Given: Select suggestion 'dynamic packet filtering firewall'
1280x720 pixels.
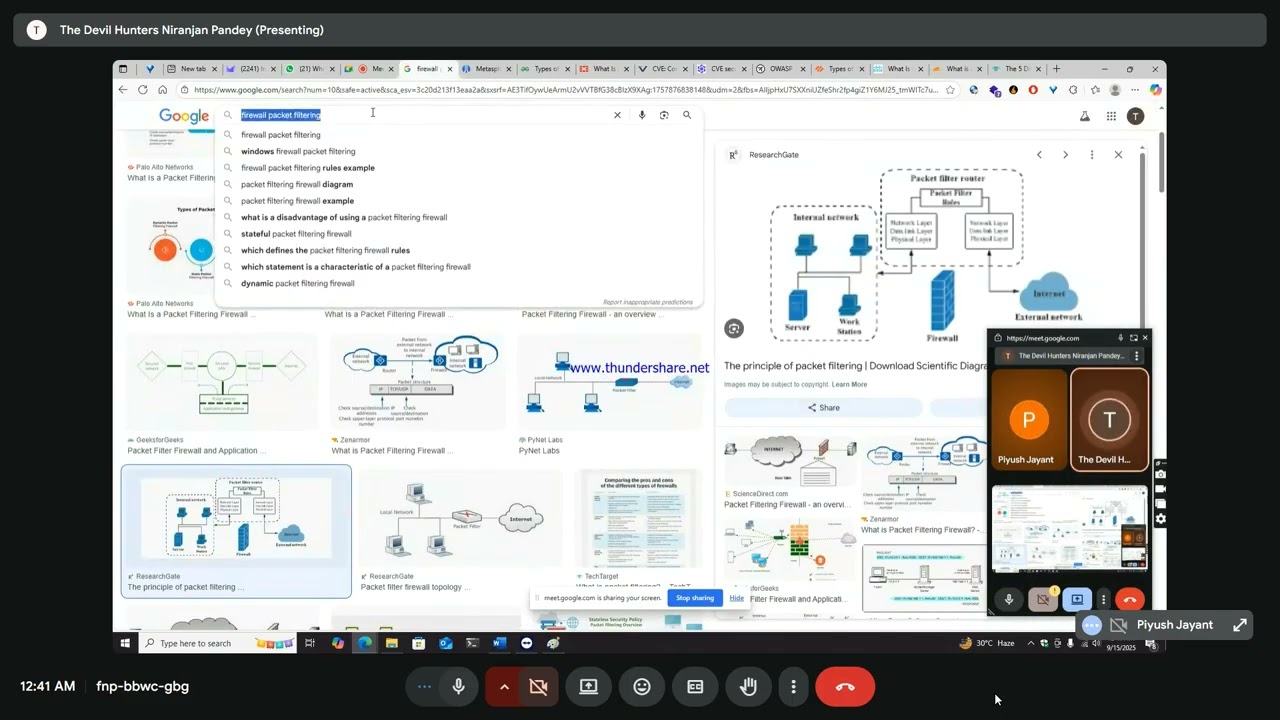Looking at the screenshot, I should (x=298, y=283).
